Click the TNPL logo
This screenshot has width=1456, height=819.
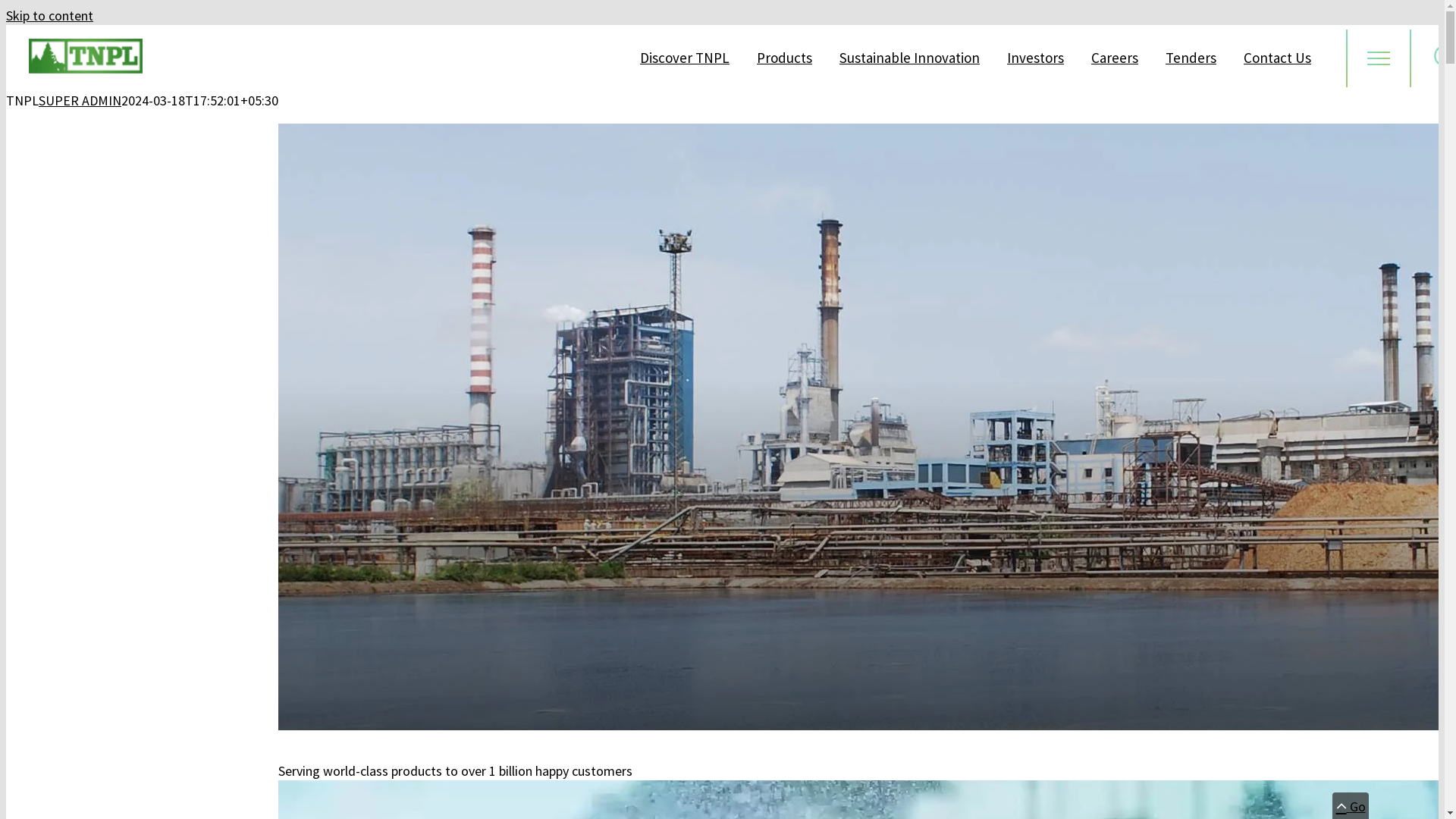pos(86,56)
